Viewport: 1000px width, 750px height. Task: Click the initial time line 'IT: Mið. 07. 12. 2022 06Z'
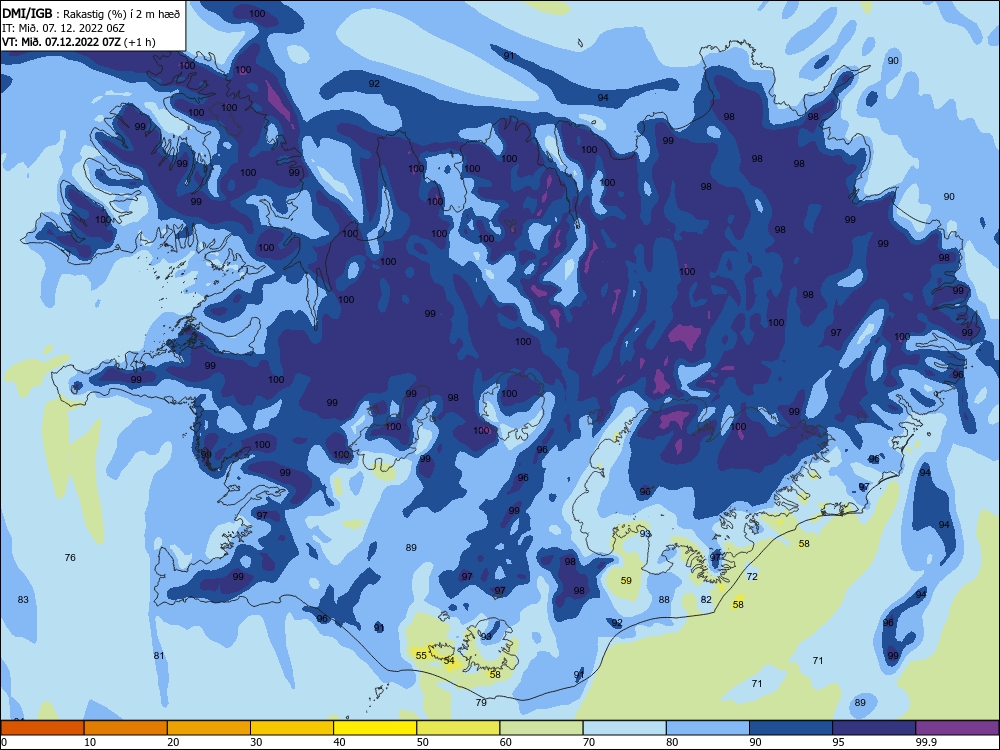[x=63, y=28]
